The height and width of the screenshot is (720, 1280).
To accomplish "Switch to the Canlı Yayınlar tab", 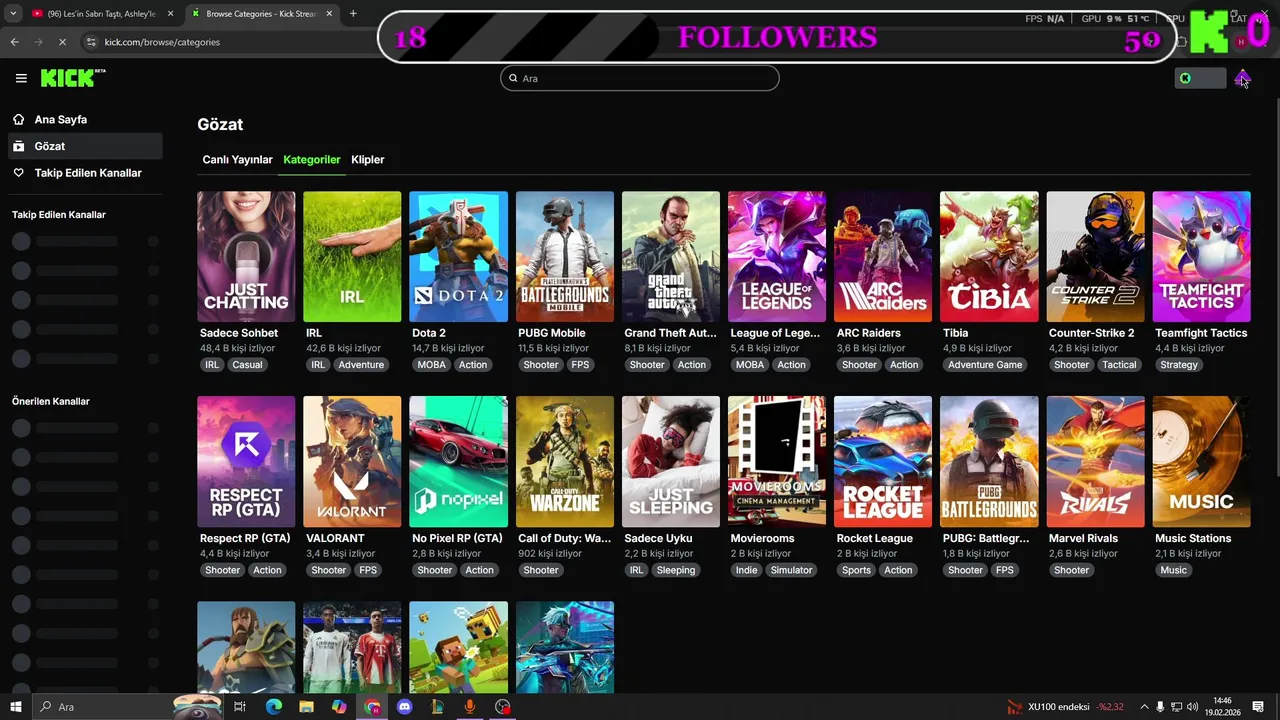I will point(237,160).
